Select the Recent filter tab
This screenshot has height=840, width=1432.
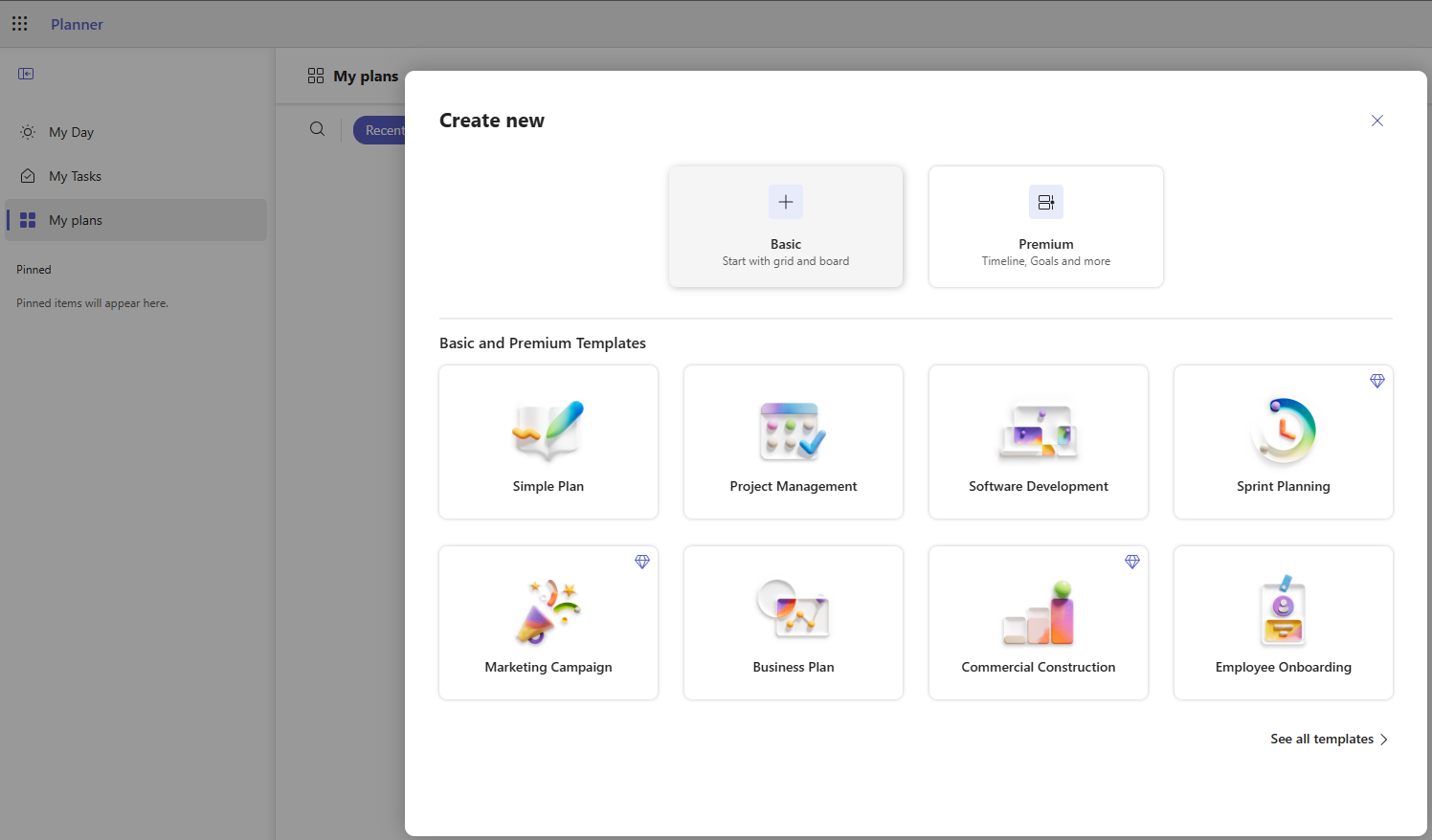tap(383, 130)
